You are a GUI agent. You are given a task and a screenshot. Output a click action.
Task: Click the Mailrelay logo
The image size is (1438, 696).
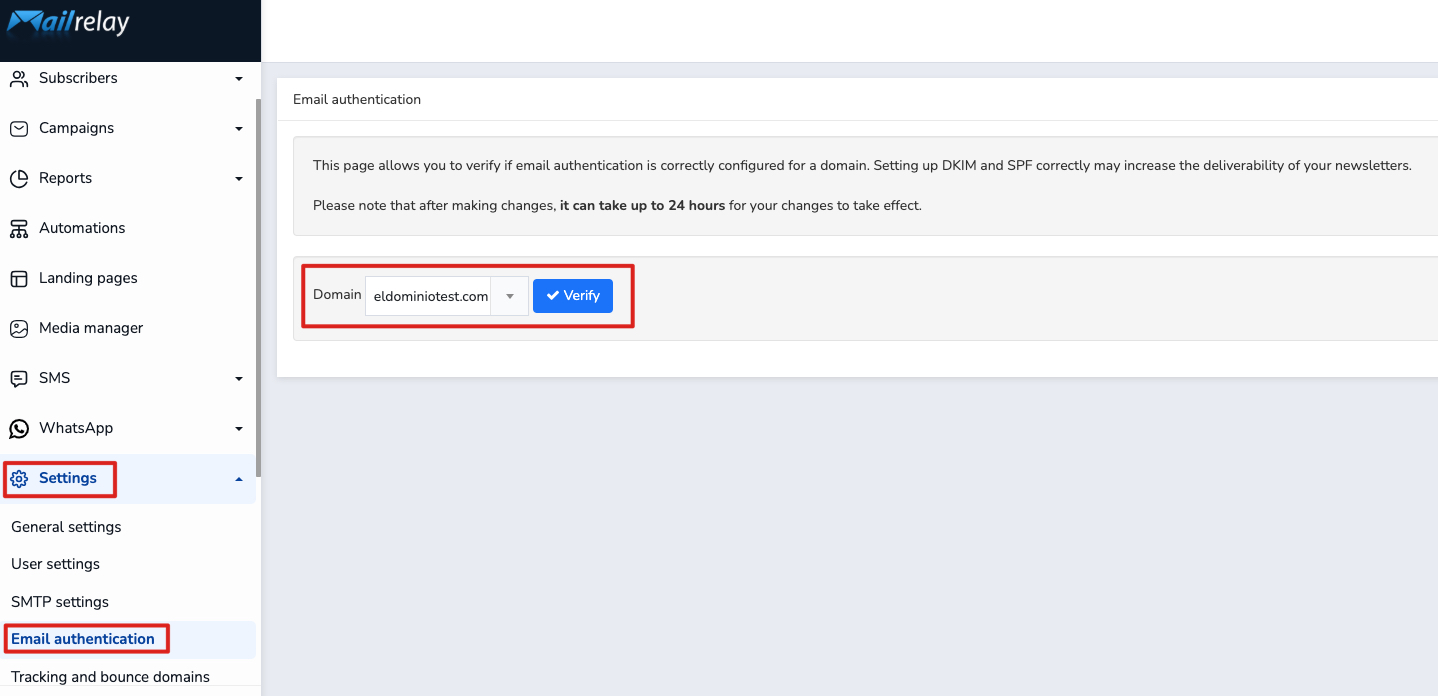(x=68, y=21)
